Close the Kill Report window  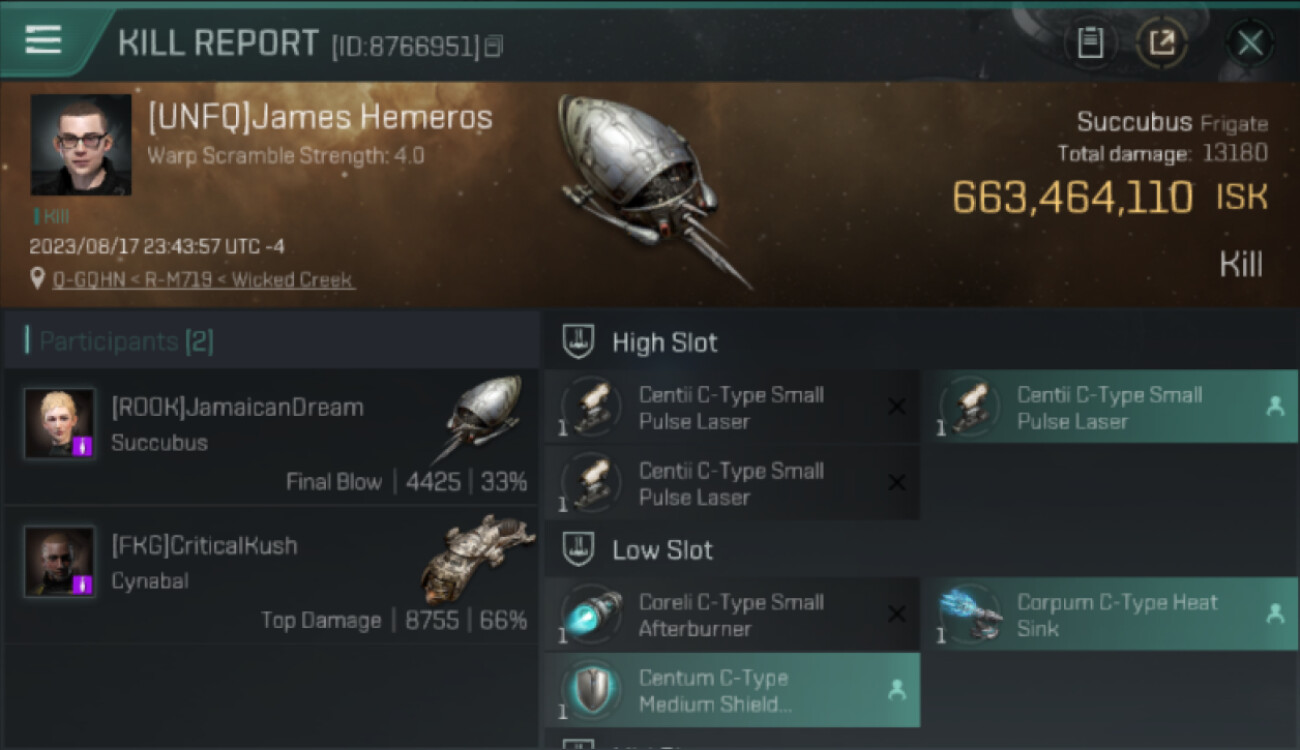point(1250,43)
